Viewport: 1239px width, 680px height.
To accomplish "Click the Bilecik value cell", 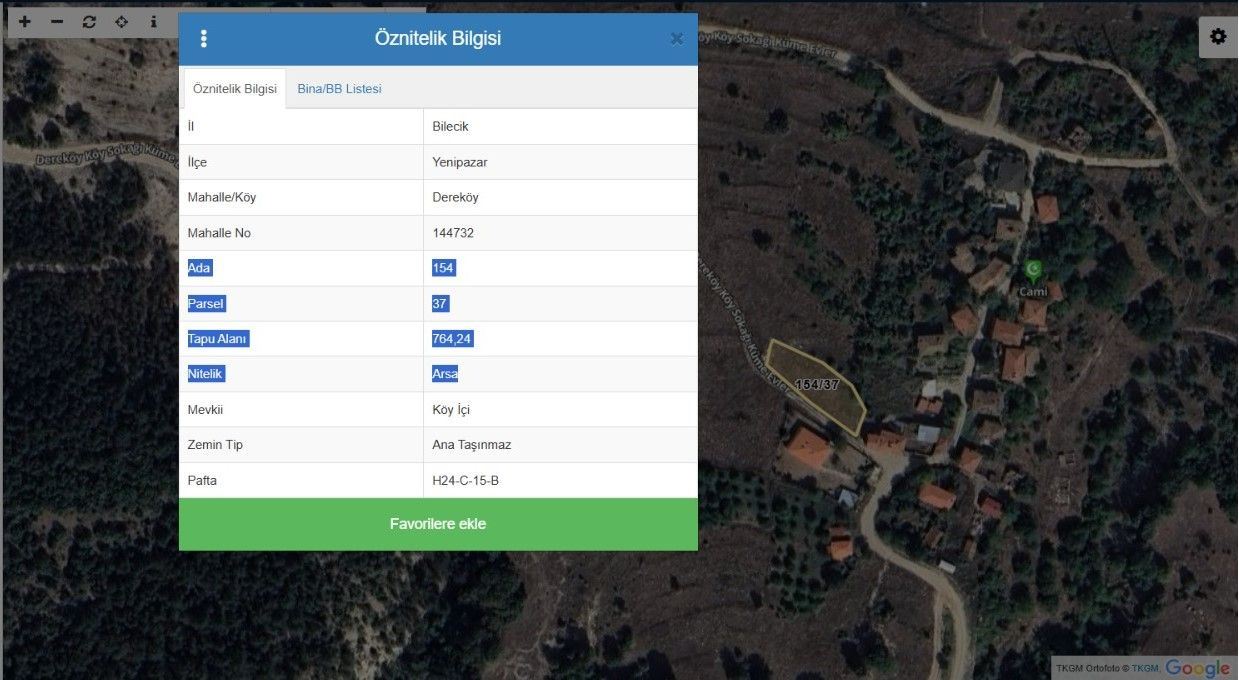I will (x=560, y=126).
